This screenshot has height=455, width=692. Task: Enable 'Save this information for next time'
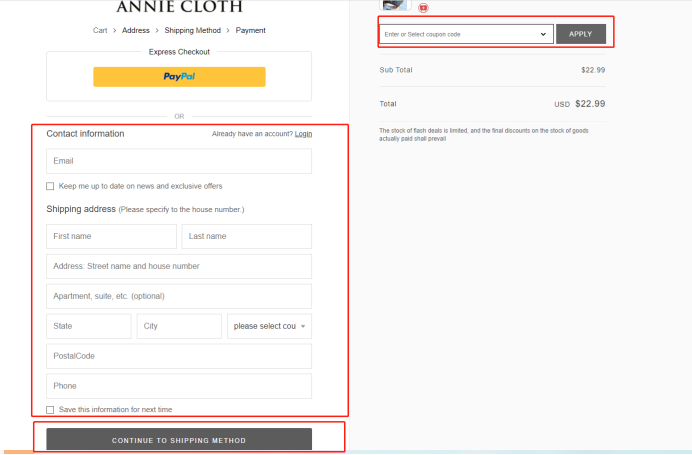pos(51,410)
